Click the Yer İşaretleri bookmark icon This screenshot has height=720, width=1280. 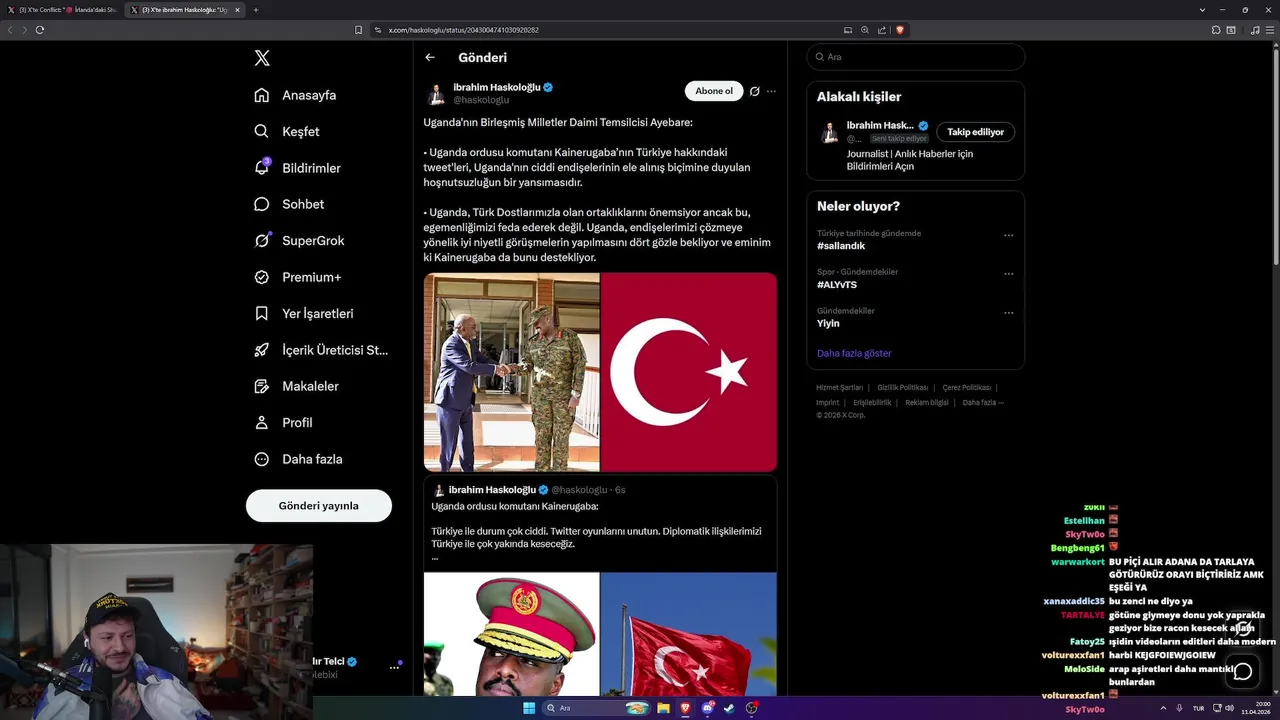click(261, 313)
